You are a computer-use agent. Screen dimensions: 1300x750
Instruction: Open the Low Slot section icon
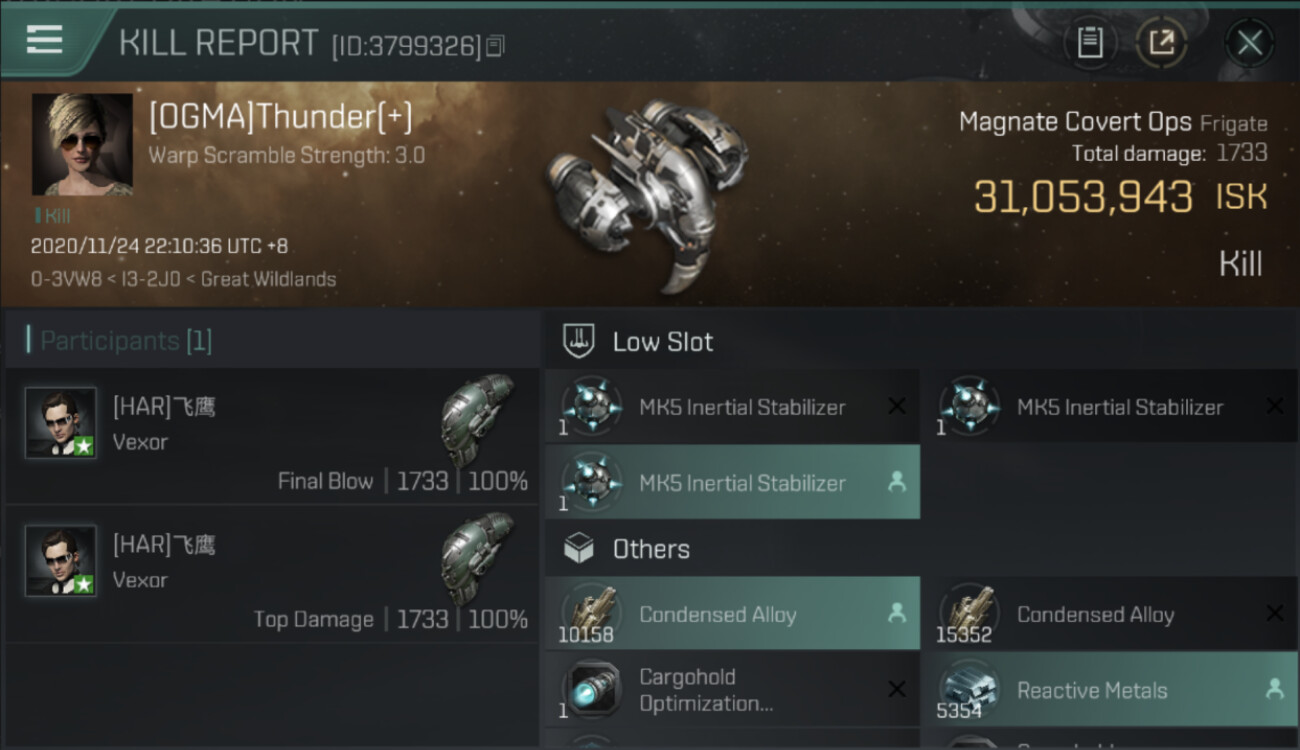579,341
